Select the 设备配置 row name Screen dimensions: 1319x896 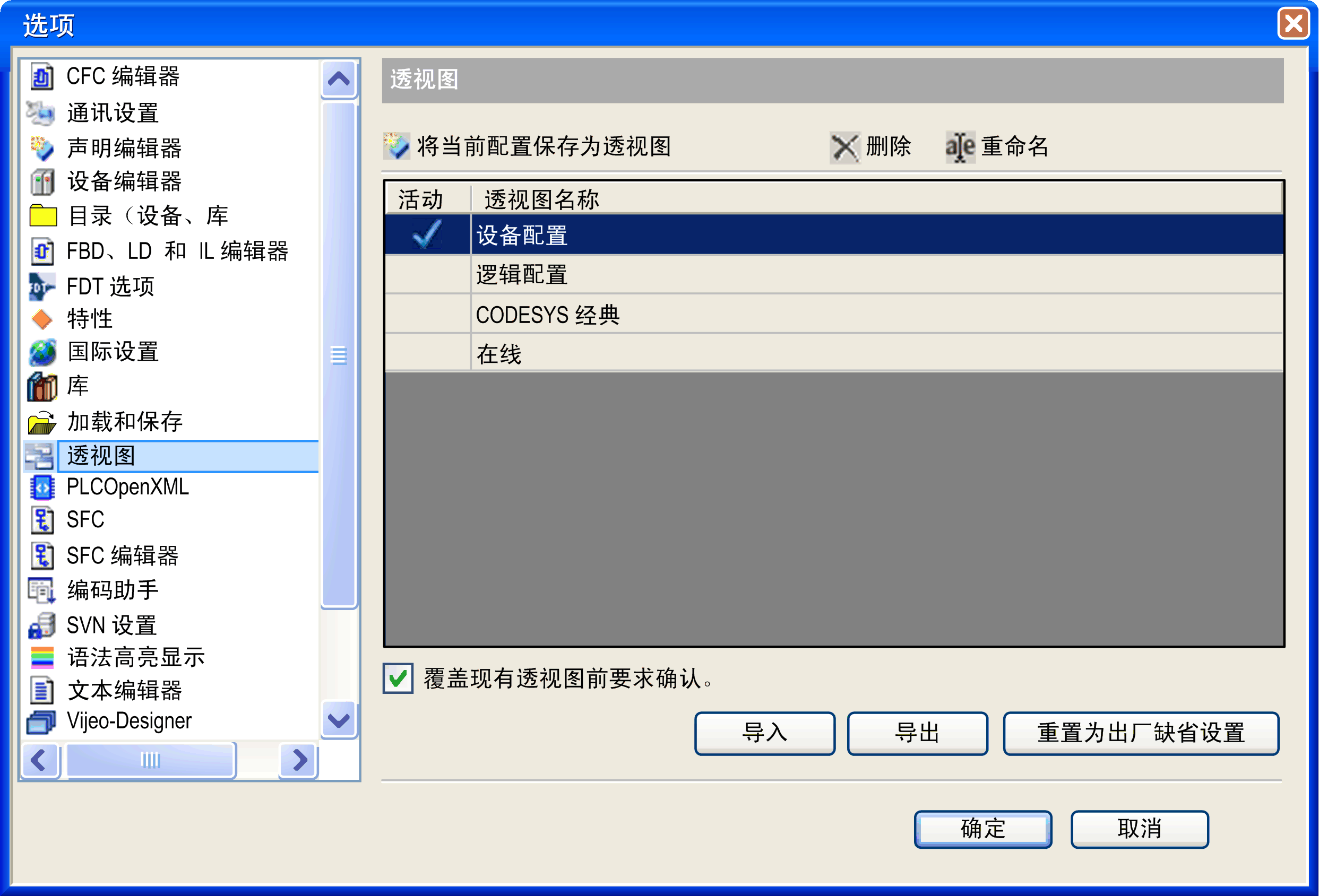522,236
